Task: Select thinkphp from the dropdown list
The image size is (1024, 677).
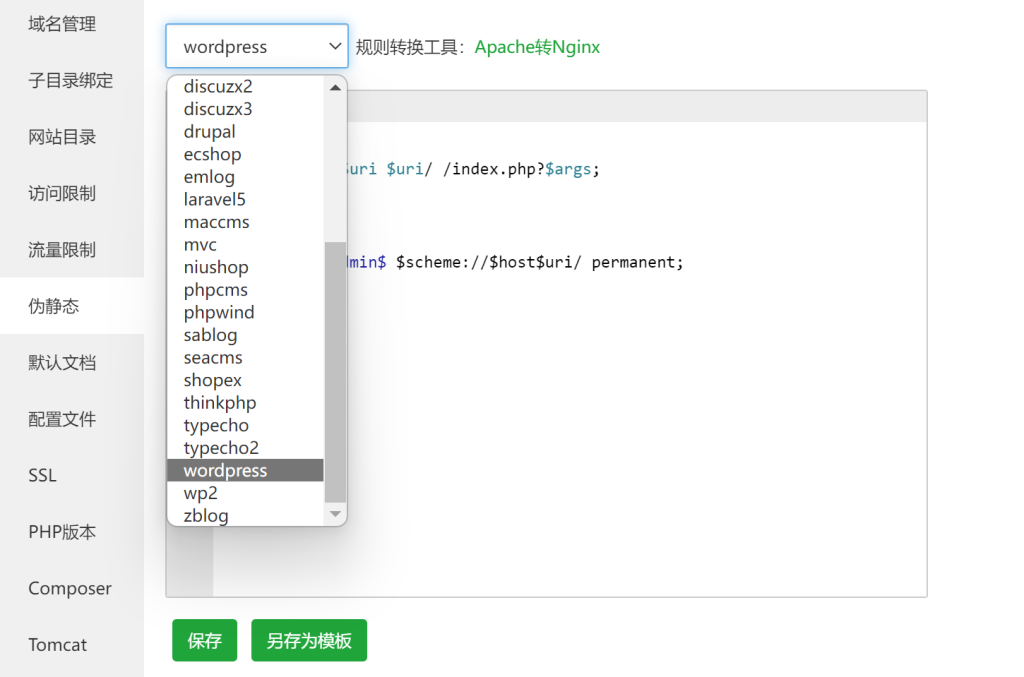Action: click(220, 403)
